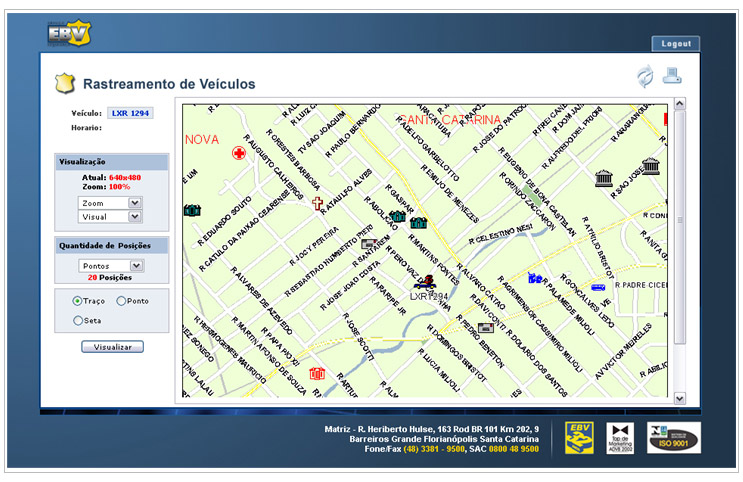
Task: Select the Seta radio button
Action: pos(78,320)
